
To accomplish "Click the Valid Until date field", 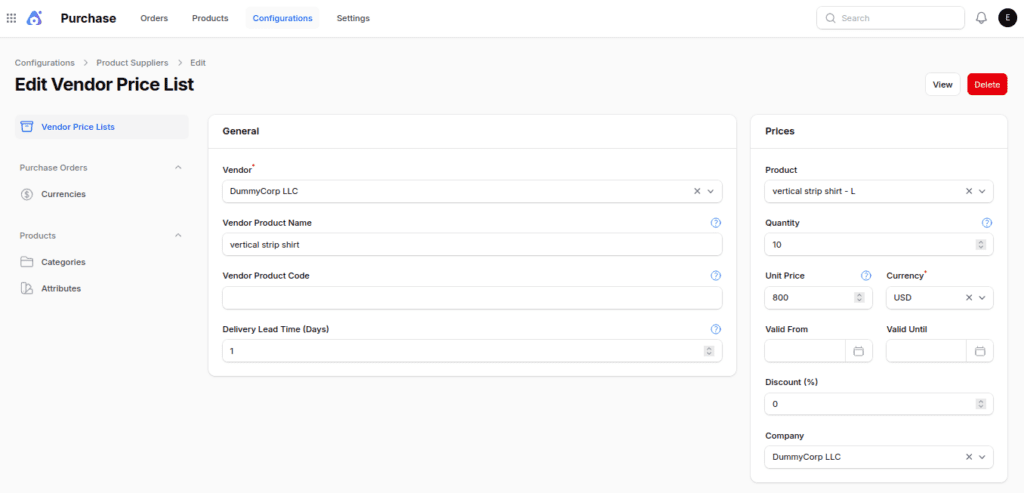I will (x=926, y=351).
